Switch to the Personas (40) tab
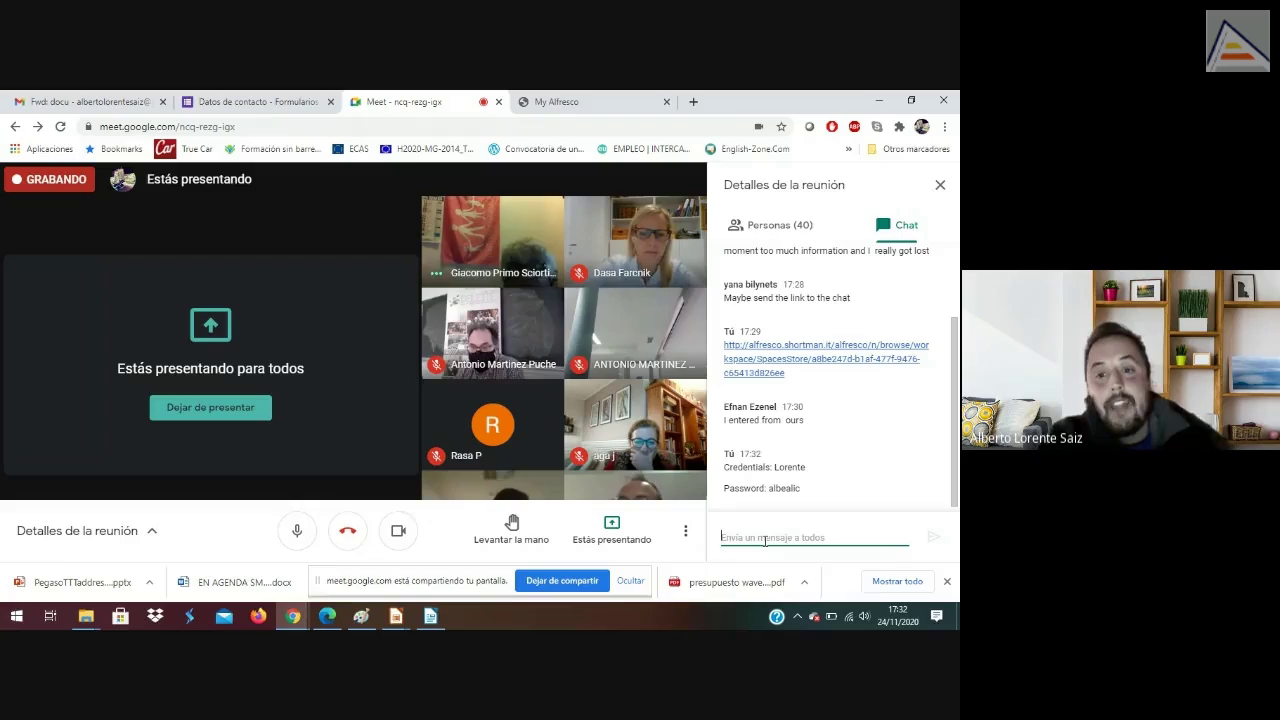Screen dimensions: 1280x720 [x=770, y=225]
